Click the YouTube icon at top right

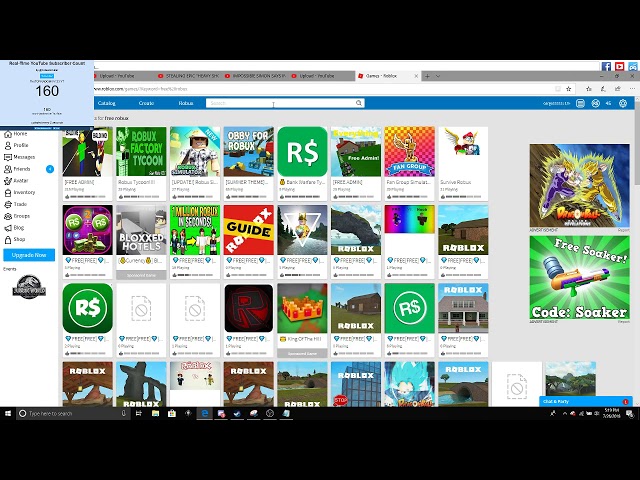coord(620,66)
